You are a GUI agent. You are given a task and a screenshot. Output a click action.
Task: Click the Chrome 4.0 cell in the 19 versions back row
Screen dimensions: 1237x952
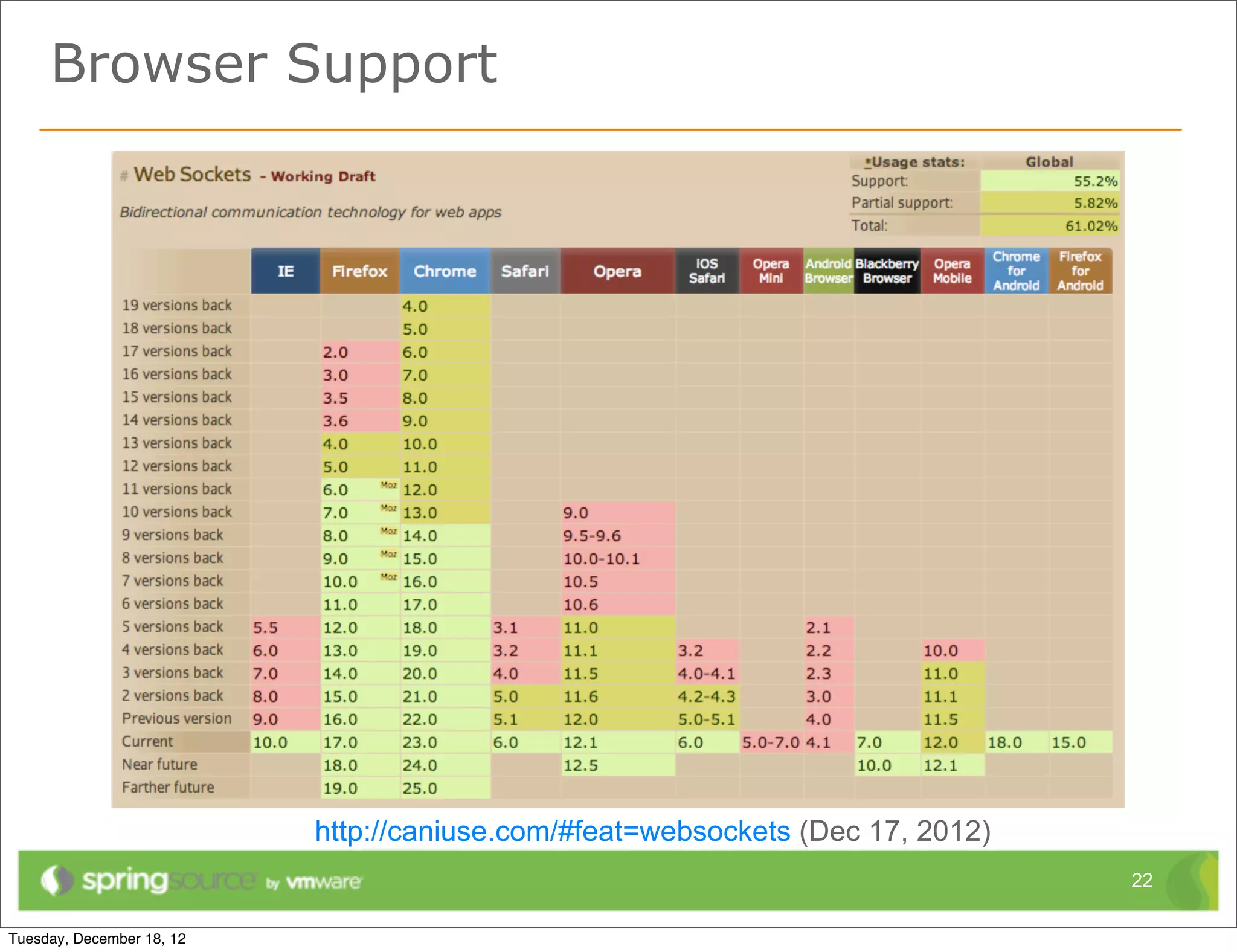[x=446, y=306]
